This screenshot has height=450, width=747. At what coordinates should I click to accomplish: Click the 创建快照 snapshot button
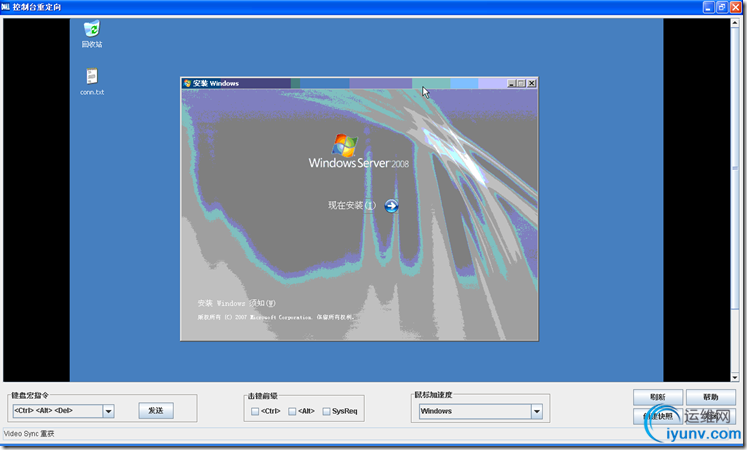tap(658, 416)
